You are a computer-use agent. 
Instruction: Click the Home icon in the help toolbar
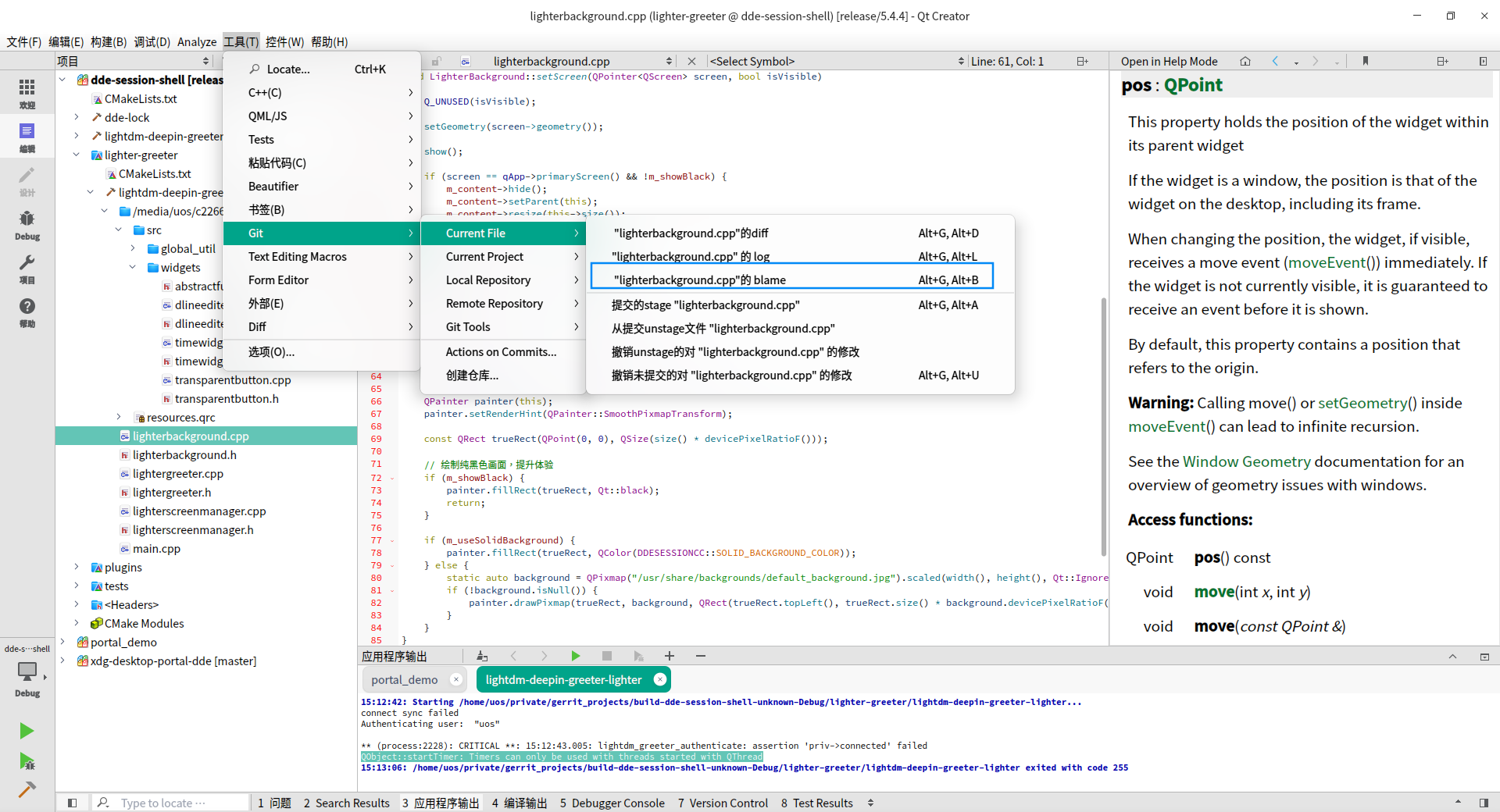coord(1245,61)
